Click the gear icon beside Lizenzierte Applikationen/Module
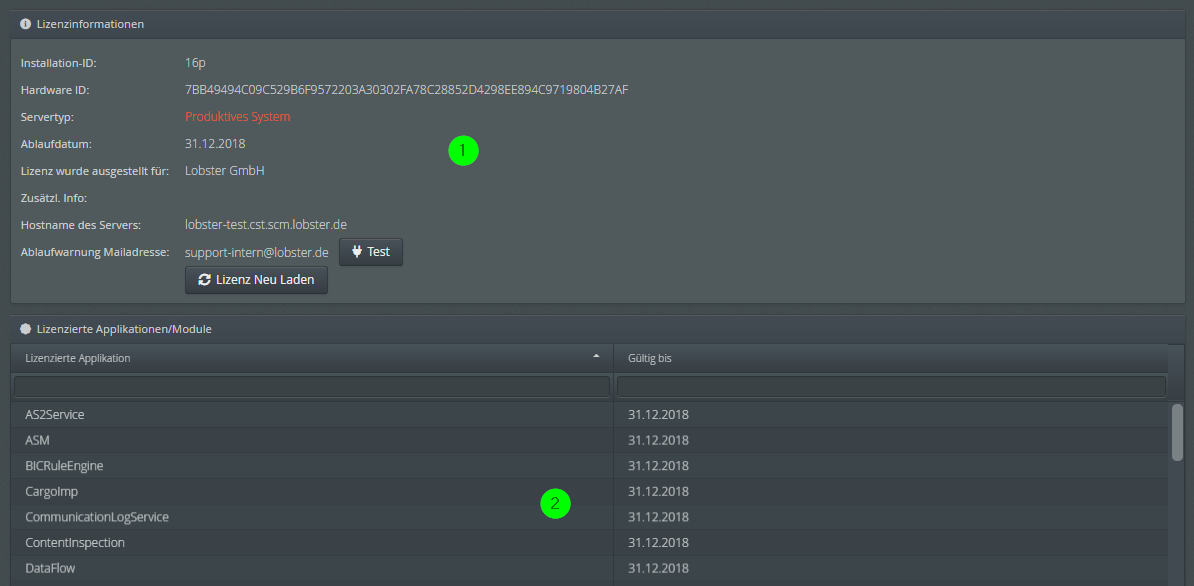The width and height of the screenshot is (1194, 586). (x=24, y=328)
